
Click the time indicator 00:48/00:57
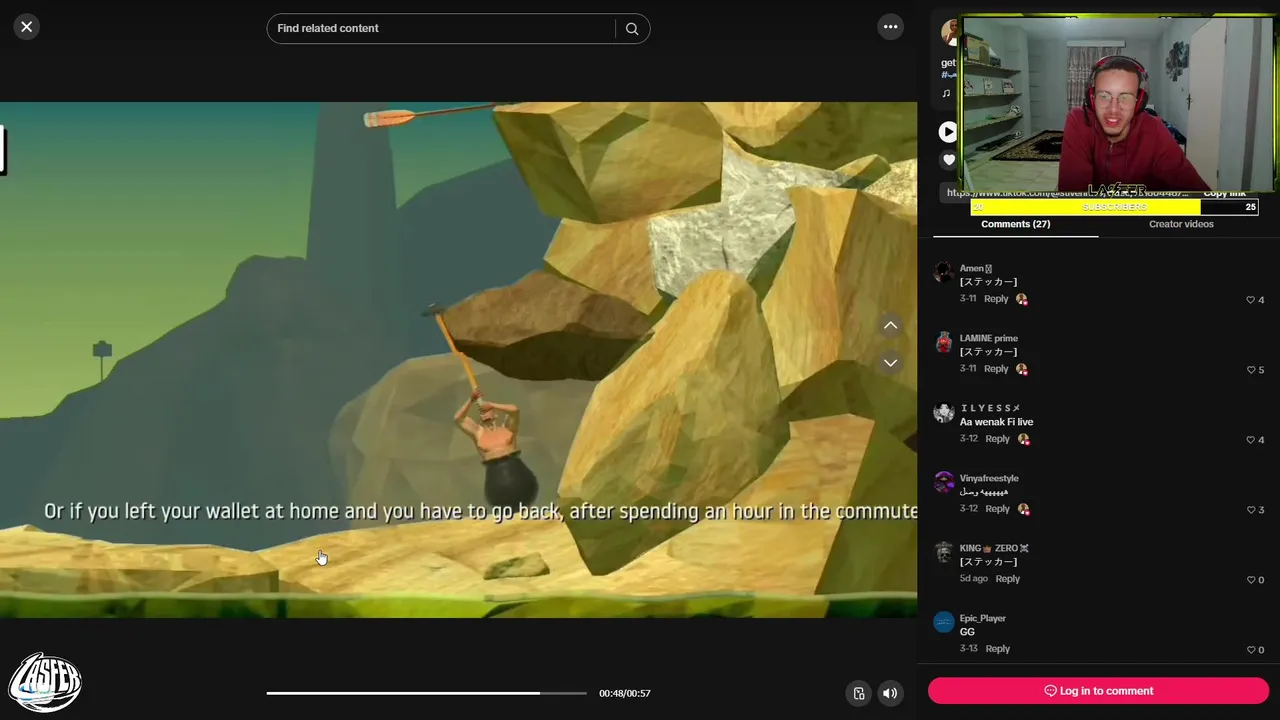point(624,693)
